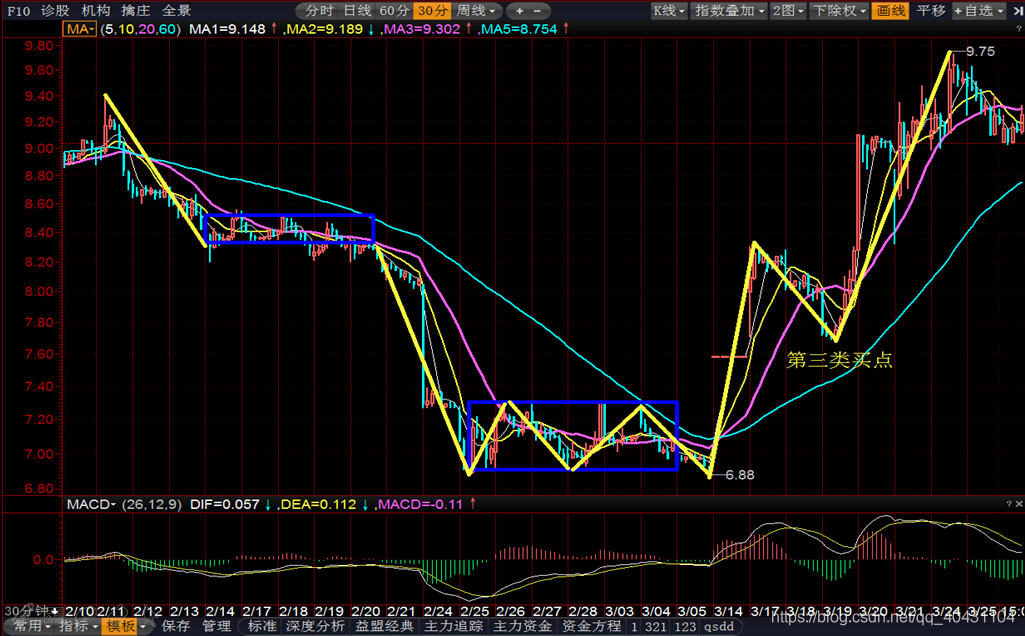This screenshot has height=636, width=1025.
Task: Select the 益盟经典 template tab
Action: click(384, 626)
